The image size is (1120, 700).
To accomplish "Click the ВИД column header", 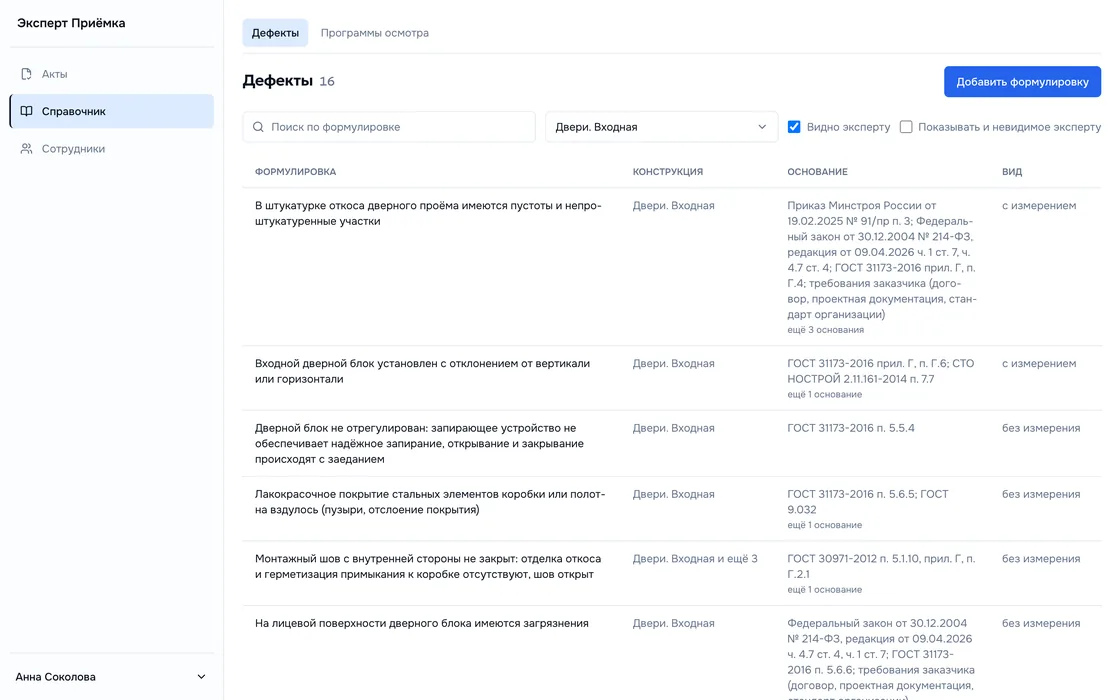I will [x=1011, y=171].
